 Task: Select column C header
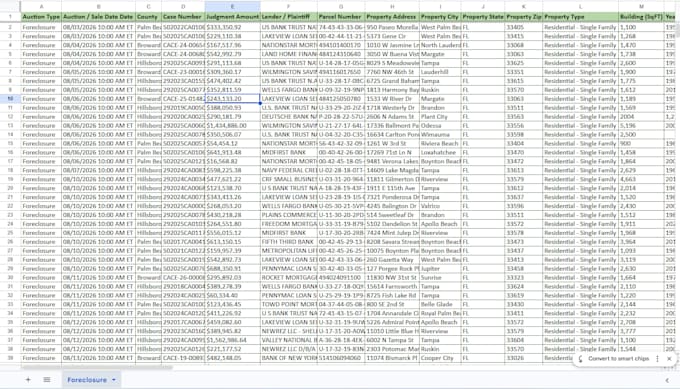tap(148, 6)
